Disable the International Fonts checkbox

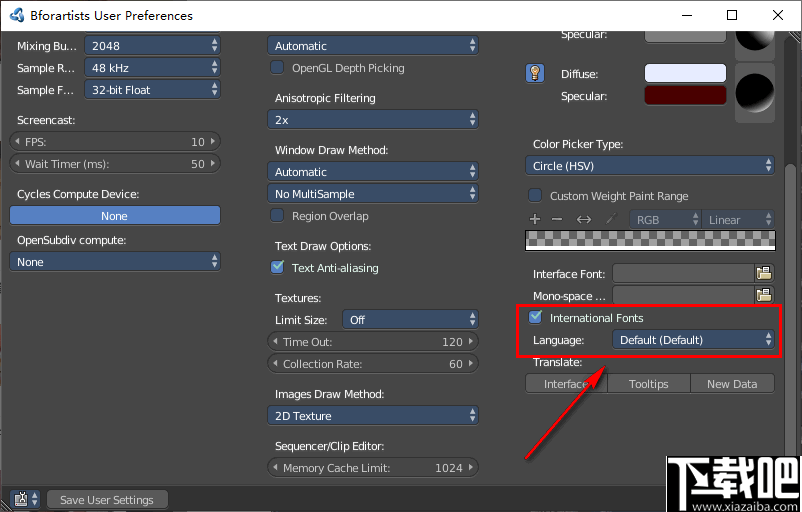(x=536, y=318)
